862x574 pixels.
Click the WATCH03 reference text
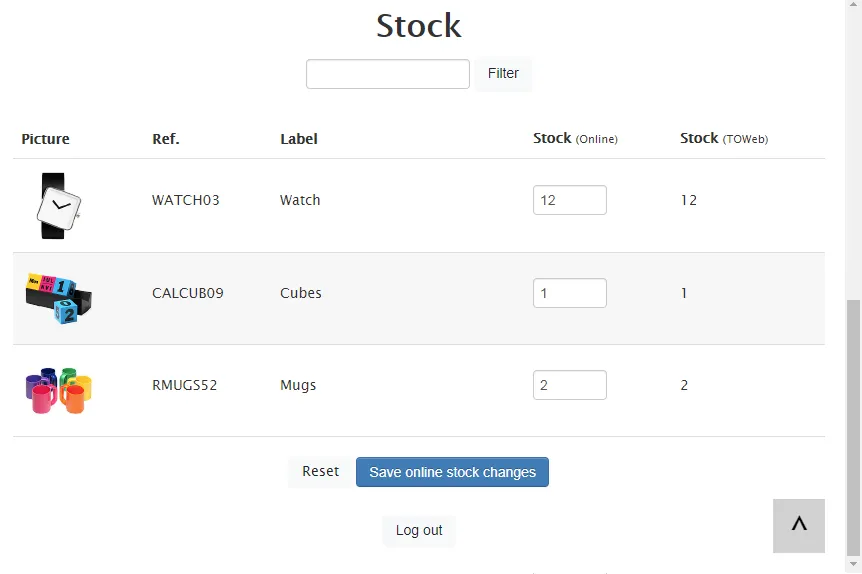(186, 200)
